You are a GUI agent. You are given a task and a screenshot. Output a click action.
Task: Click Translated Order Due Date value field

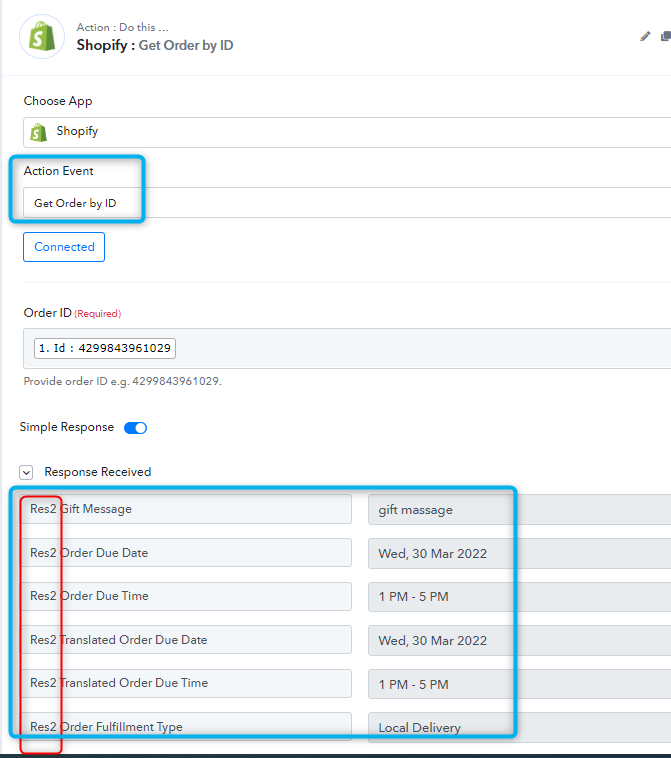click(x=519, y=641)
